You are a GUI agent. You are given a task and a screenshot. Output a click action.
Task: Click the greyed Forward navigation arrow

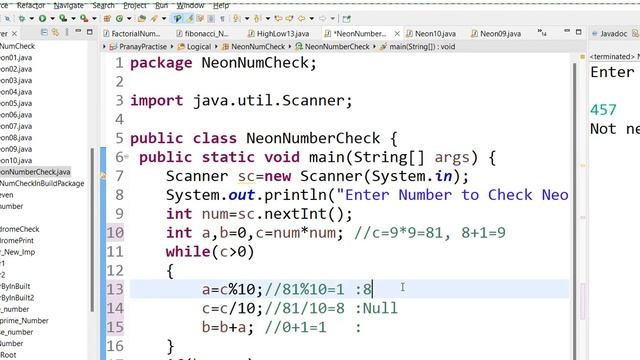pyautogui.click(x=322, y=18)
